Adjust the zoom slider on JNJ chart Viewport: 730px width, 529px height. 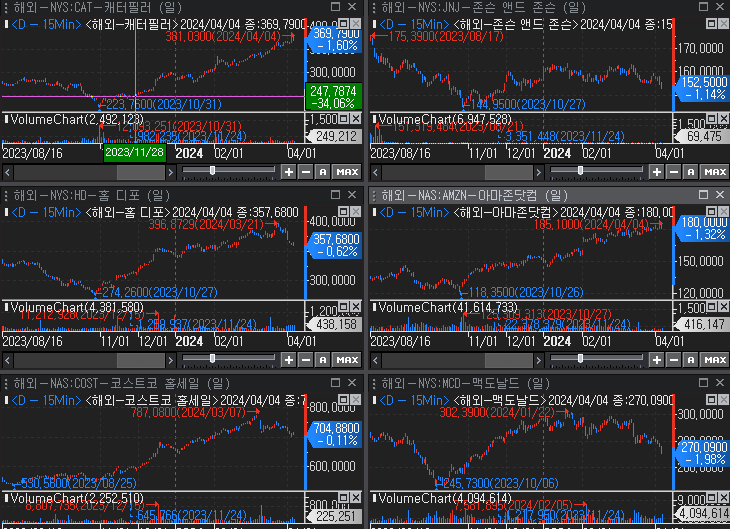click(x=580, y=170)
